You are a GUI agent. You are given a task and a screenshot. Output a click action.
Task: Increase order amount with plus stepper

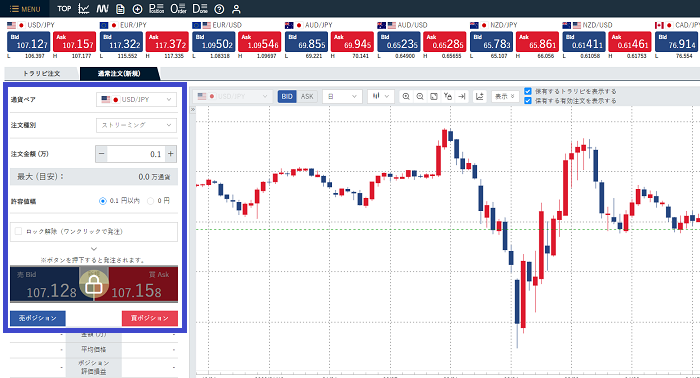point(171,154)
